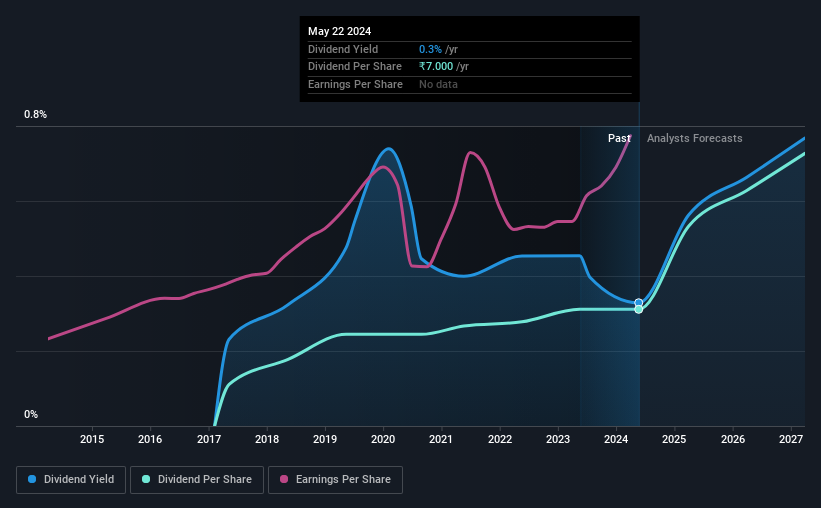Image resolution: width=821 pixels, height=508 pixels.
Task: Click the Earnings Per Share row label in tooltip
Action: click(356, 84)
